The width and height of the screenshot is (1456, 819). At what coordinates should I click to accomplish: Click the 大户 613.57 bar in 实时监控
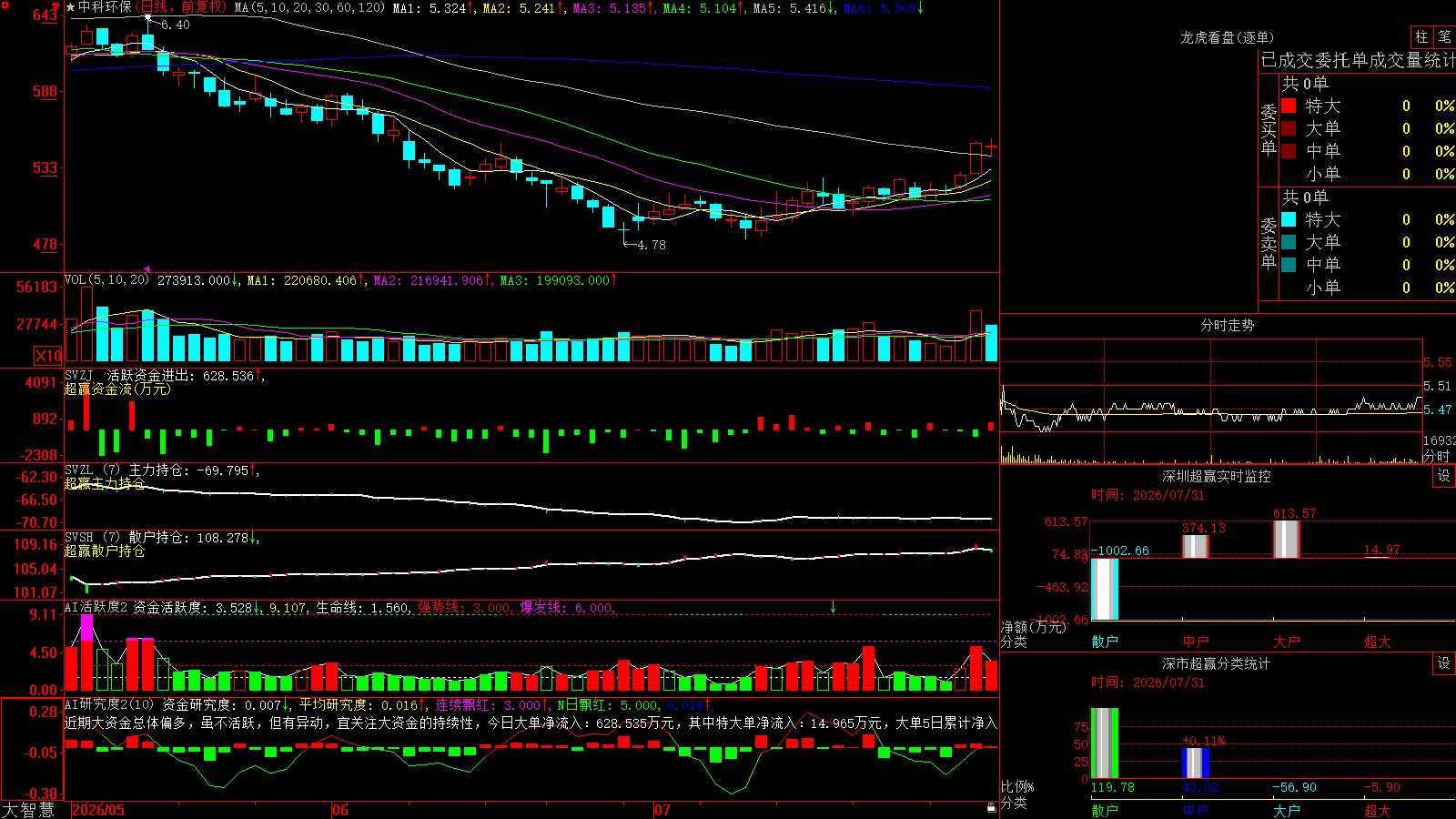[1287, 539]
